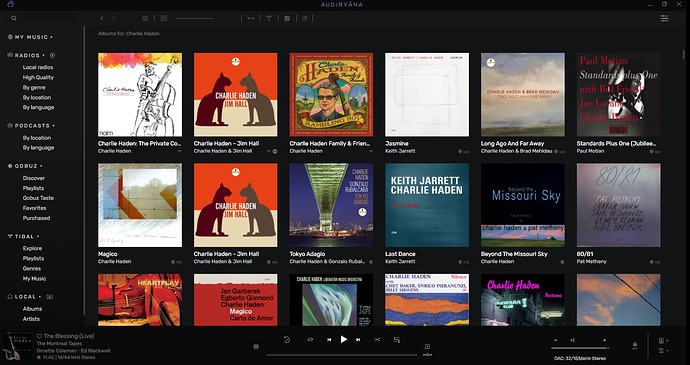The image size is (690, 365).
Task: Open local Artists
Action: pos(31,319)
